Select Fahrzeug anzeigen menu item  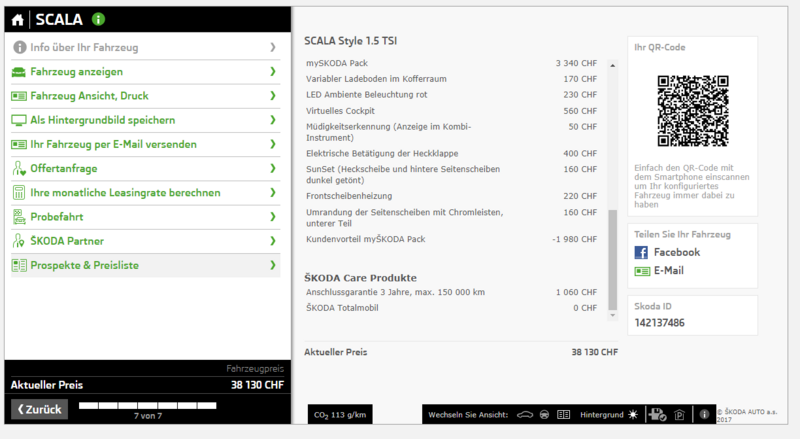point(145,72)
